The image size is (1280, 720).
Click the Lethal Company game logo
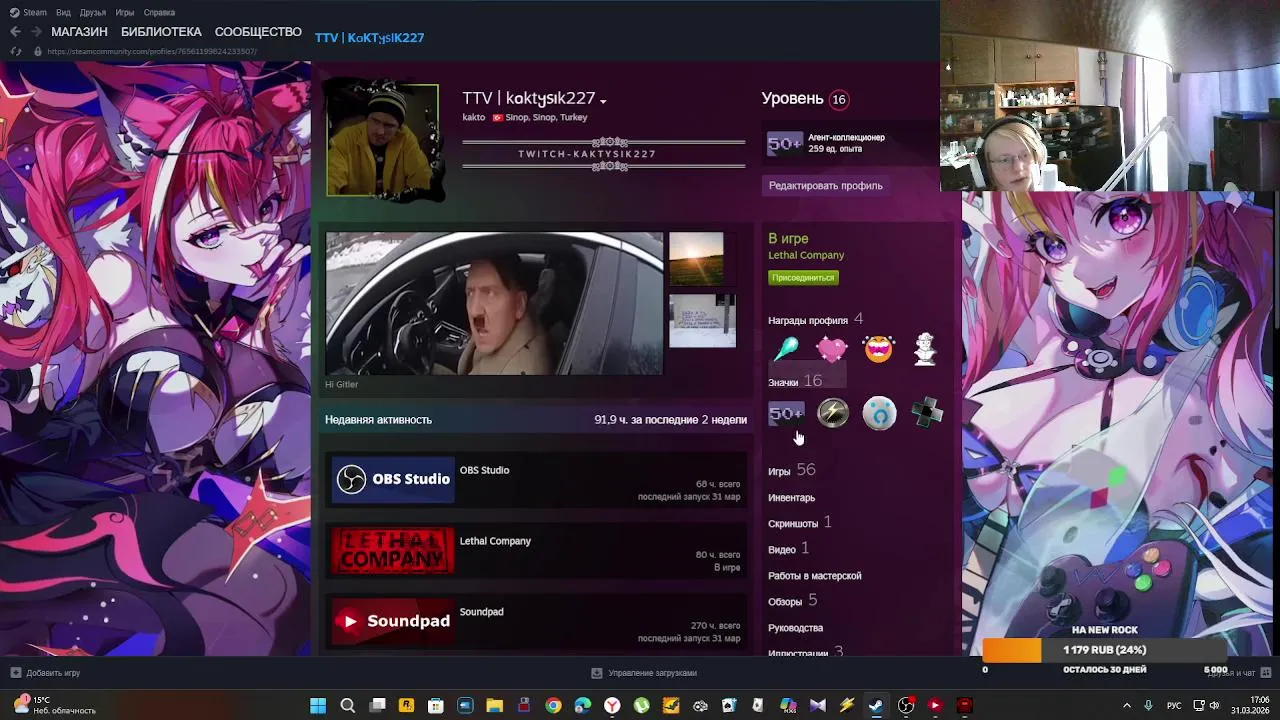point(393,550)
